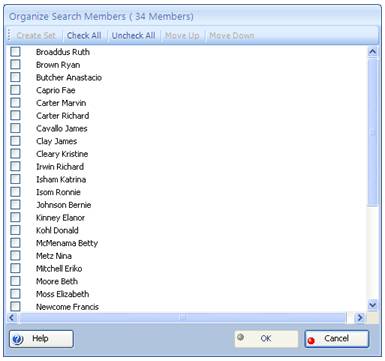Click the vertical scrollbar up arrow
Image resolution: width=385 pixels, height=361 pixels.
(372, 52)
